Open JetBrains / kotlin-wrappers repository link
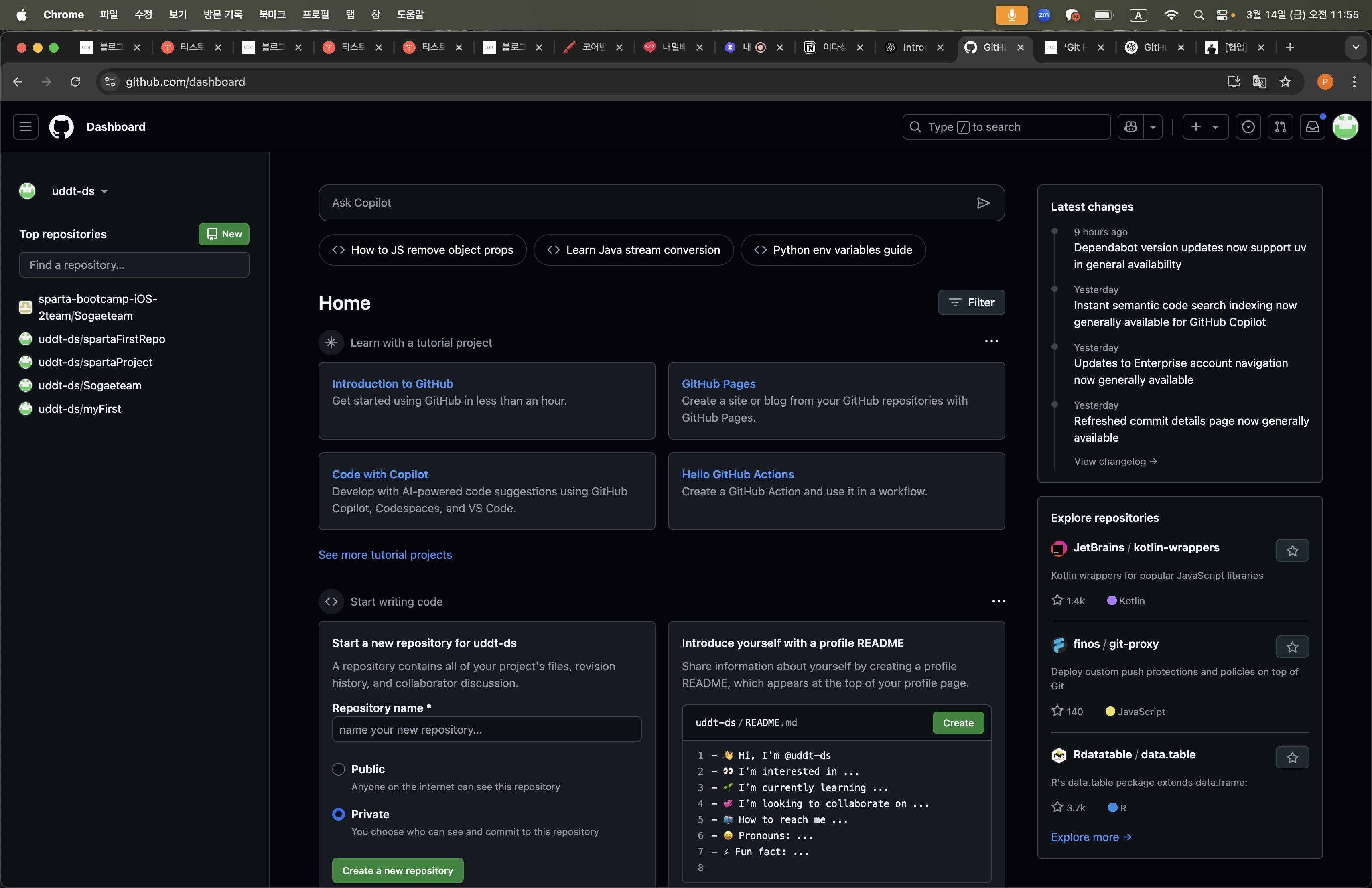 (1146, 547)
